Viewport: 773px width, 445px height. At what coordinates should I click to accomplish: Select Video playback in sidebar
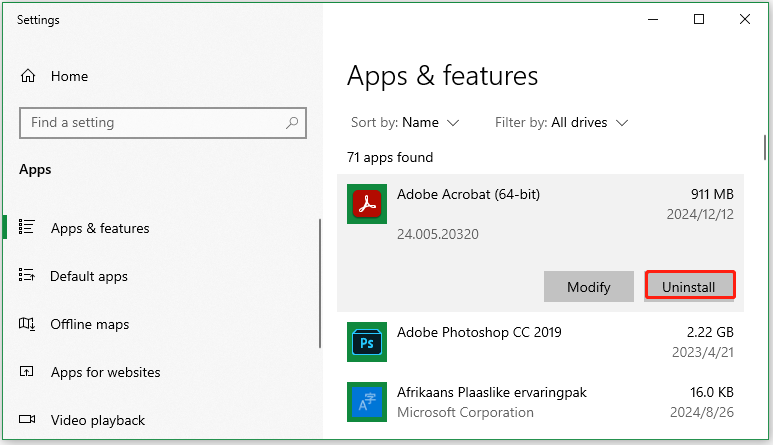[x=97, y=420]
